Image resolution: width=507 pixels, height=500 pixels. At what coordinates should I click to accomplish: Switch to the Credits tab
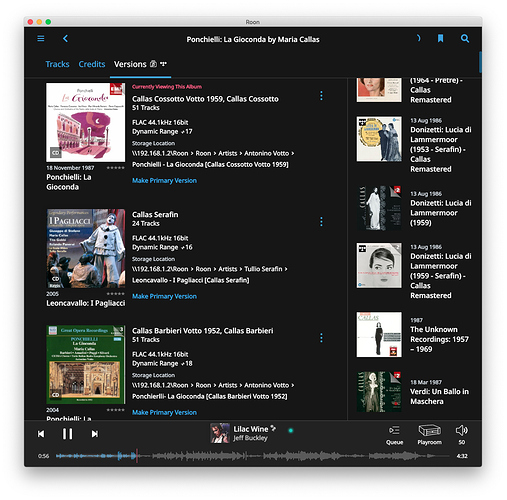point(92,64)
